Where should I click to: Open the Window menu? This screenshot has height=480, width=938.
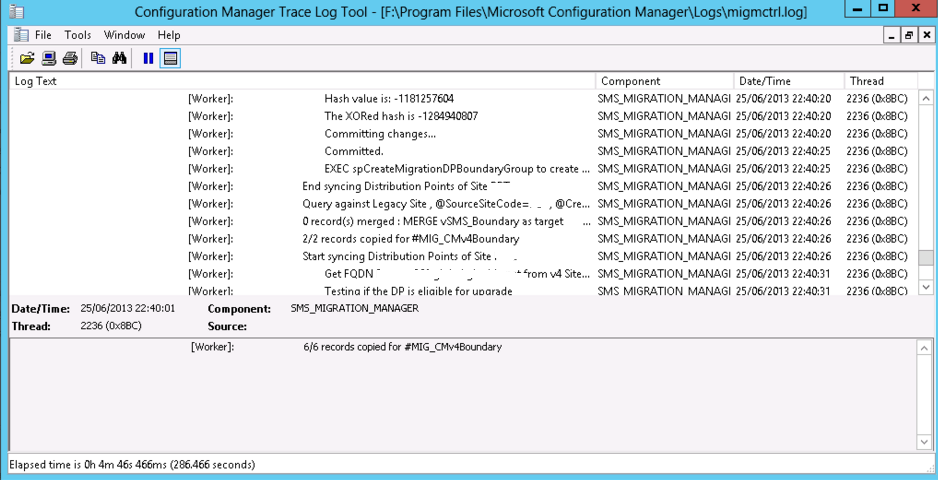coord(124,35)
